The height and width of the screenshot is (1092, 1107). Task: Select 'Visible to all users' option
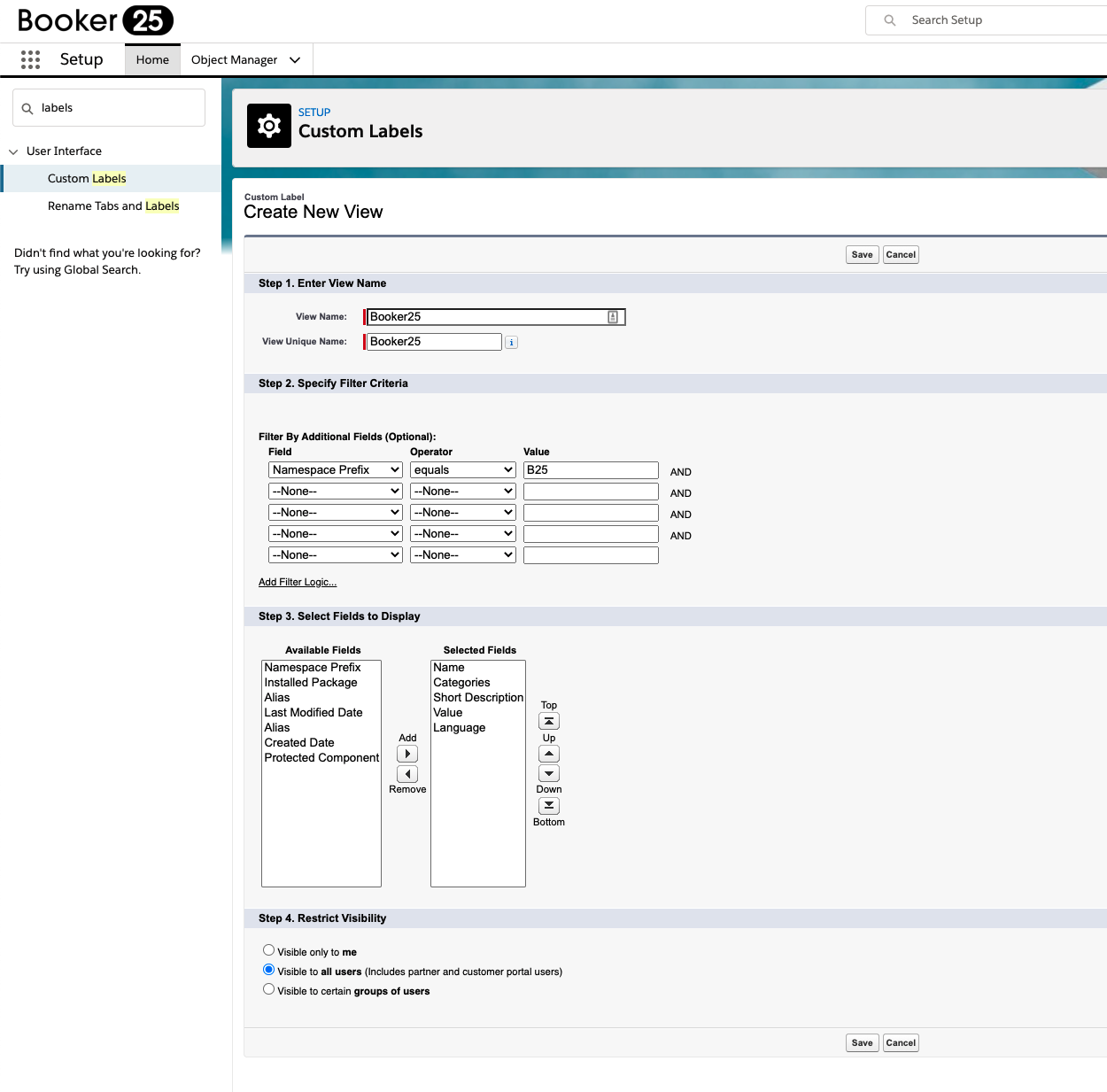pos(268,970)
